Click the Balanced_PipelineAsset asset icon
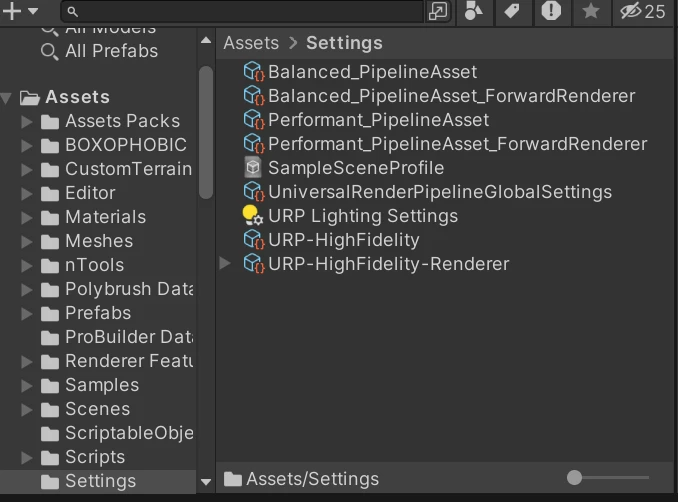Viewport: 678px width, 502px height. pyautogui.click(x=253, y=72)
